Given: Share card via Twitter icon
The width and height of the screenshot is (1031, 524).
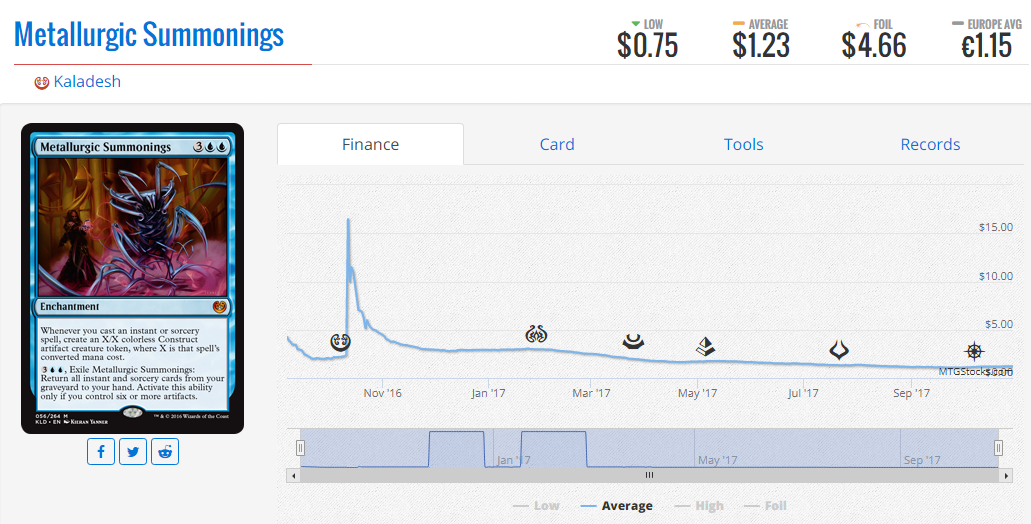Looking at the screenshot, I should click(133, 452).
